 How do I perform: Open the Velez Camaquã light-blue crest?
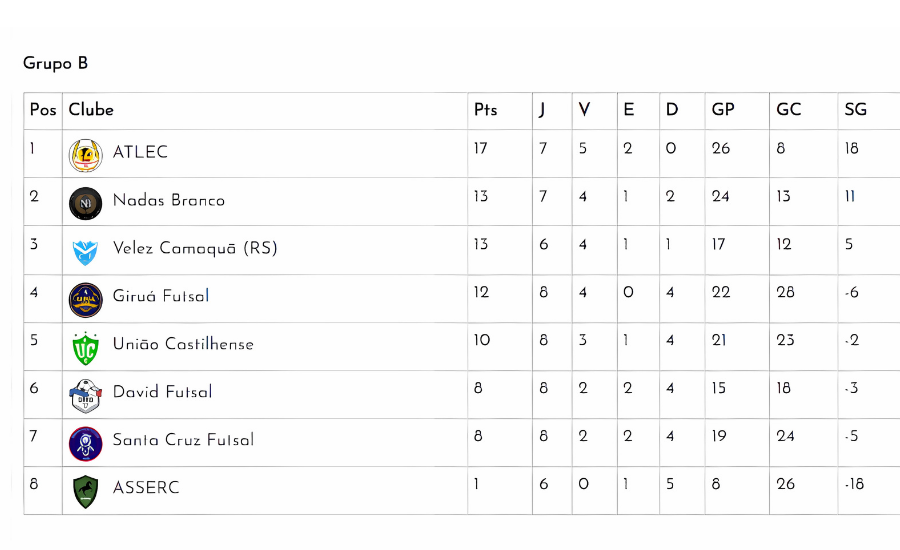pos(86,252)
